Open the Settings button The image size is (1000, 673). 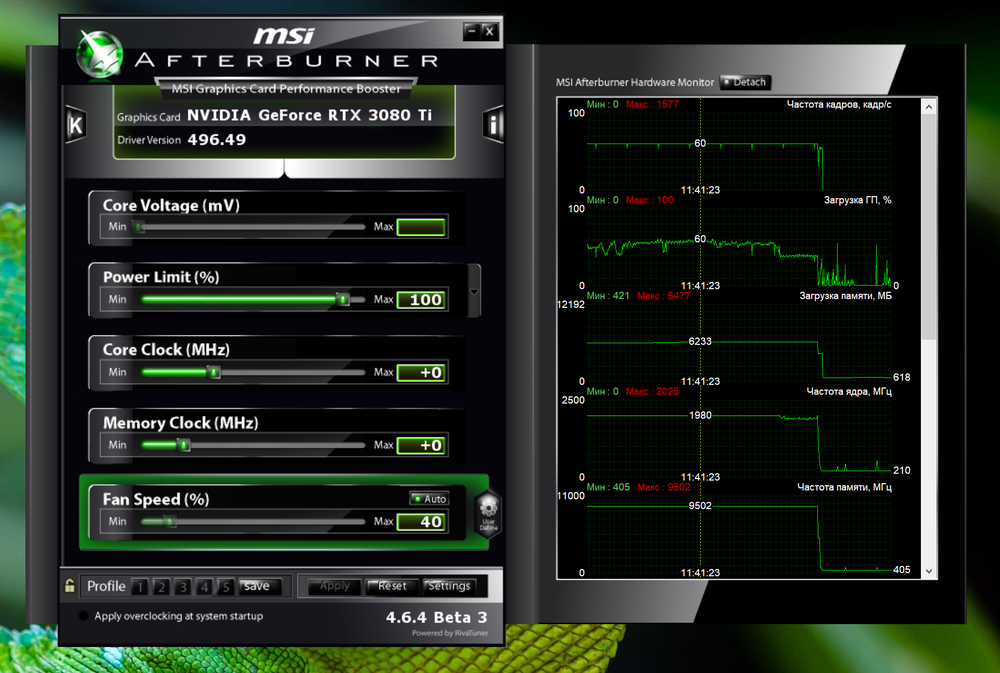(449, 586)
